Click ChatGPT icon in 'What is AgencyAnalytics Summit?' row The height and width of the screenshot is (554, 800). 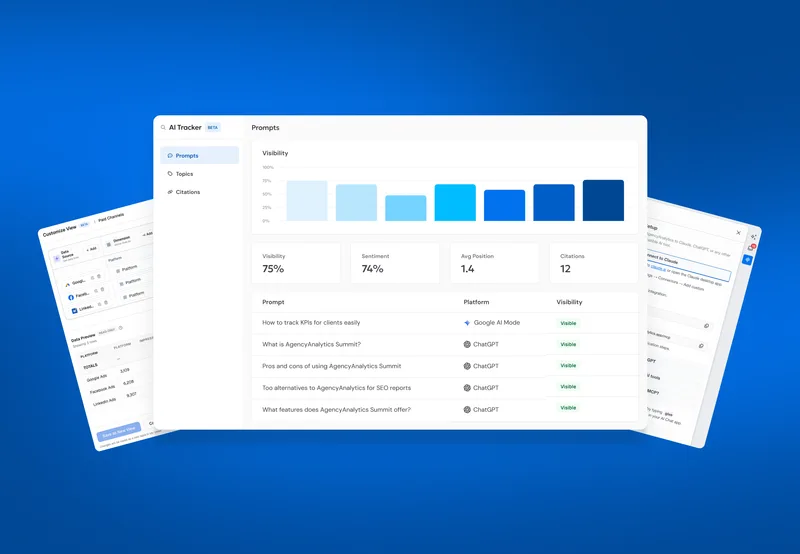(467, 344)
